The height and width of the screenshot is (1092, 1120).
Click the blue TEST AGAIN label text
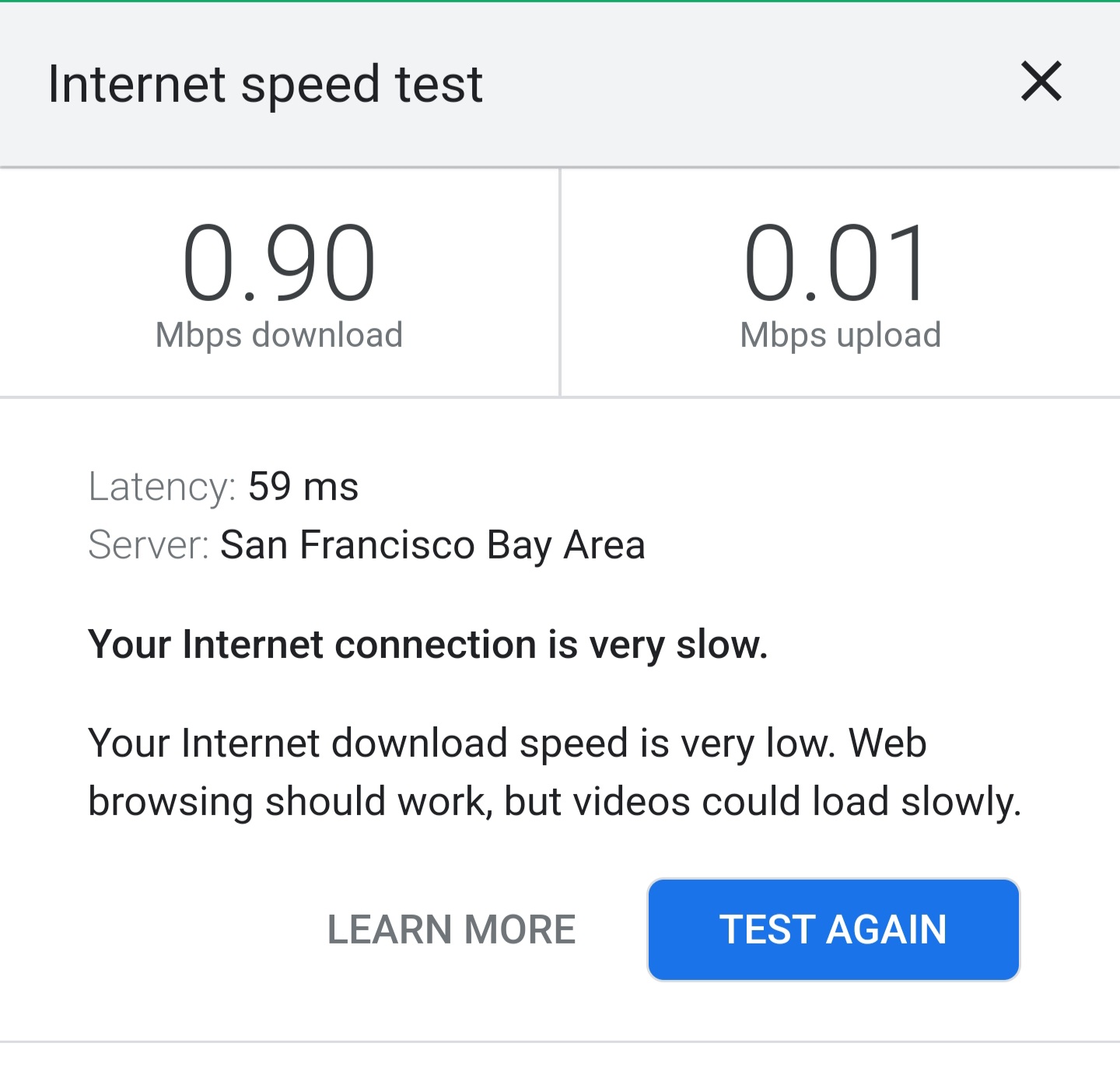coord(832,929)
